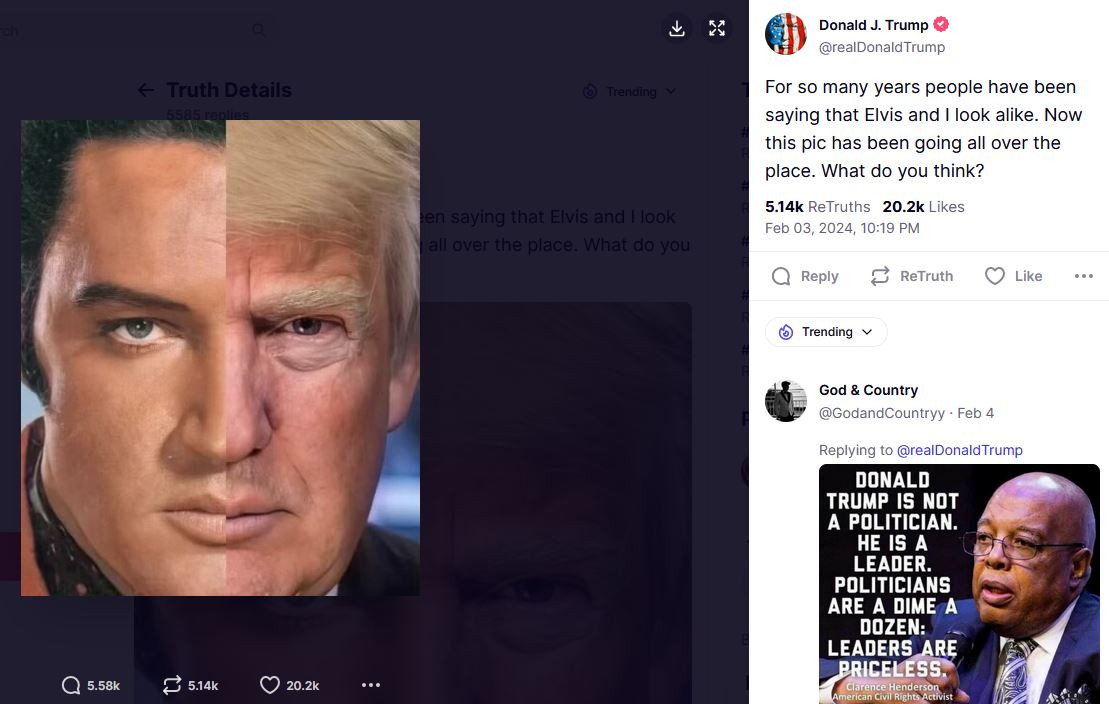Viewport: 1109px width, 704px height.
Task: View the 20.2k Likes list
Action: tap(923, 207)
